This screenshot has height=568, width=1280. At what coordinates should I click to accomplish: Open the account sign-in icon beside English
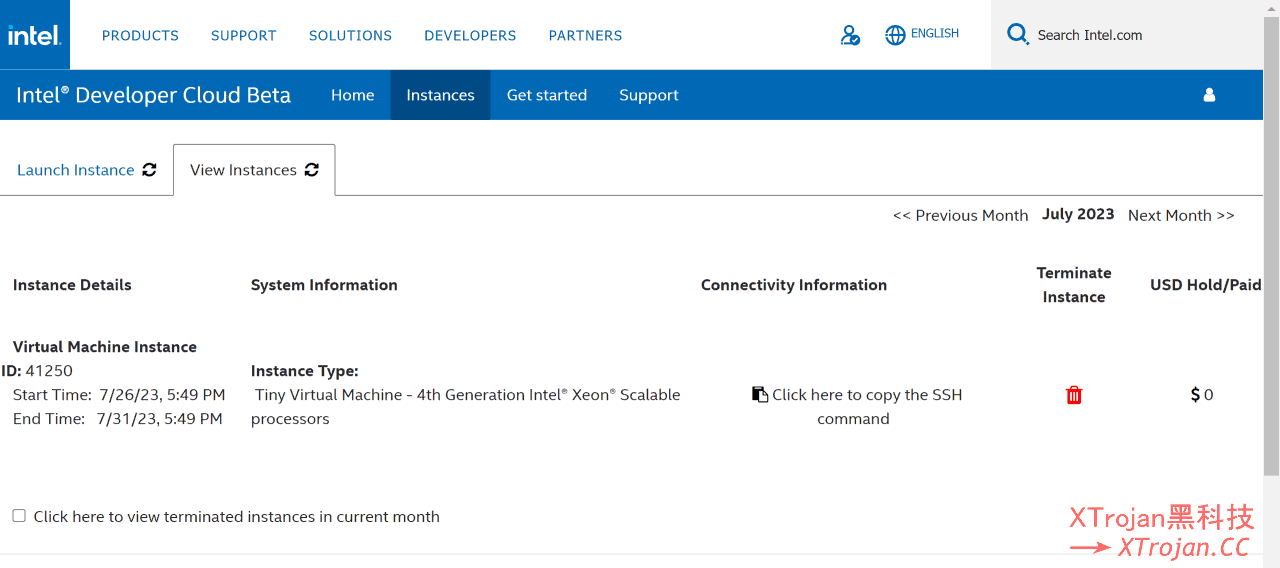coord(850,35)
